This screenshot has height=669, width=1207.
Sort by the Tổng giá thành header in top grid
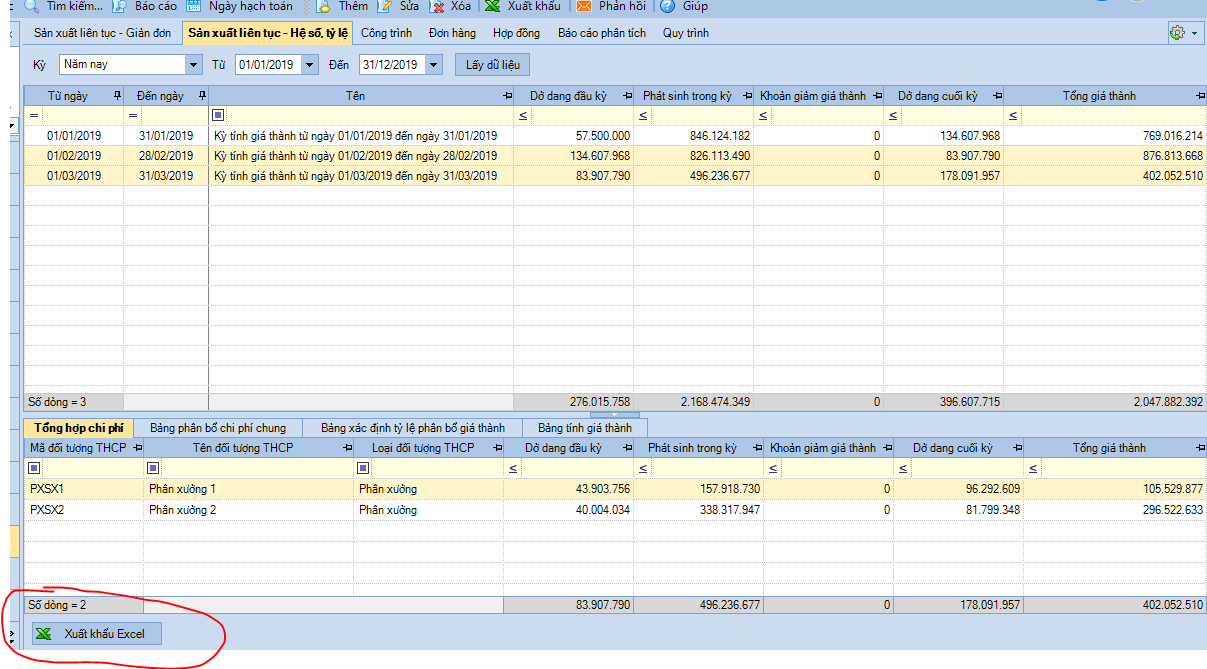point(1099,96)
